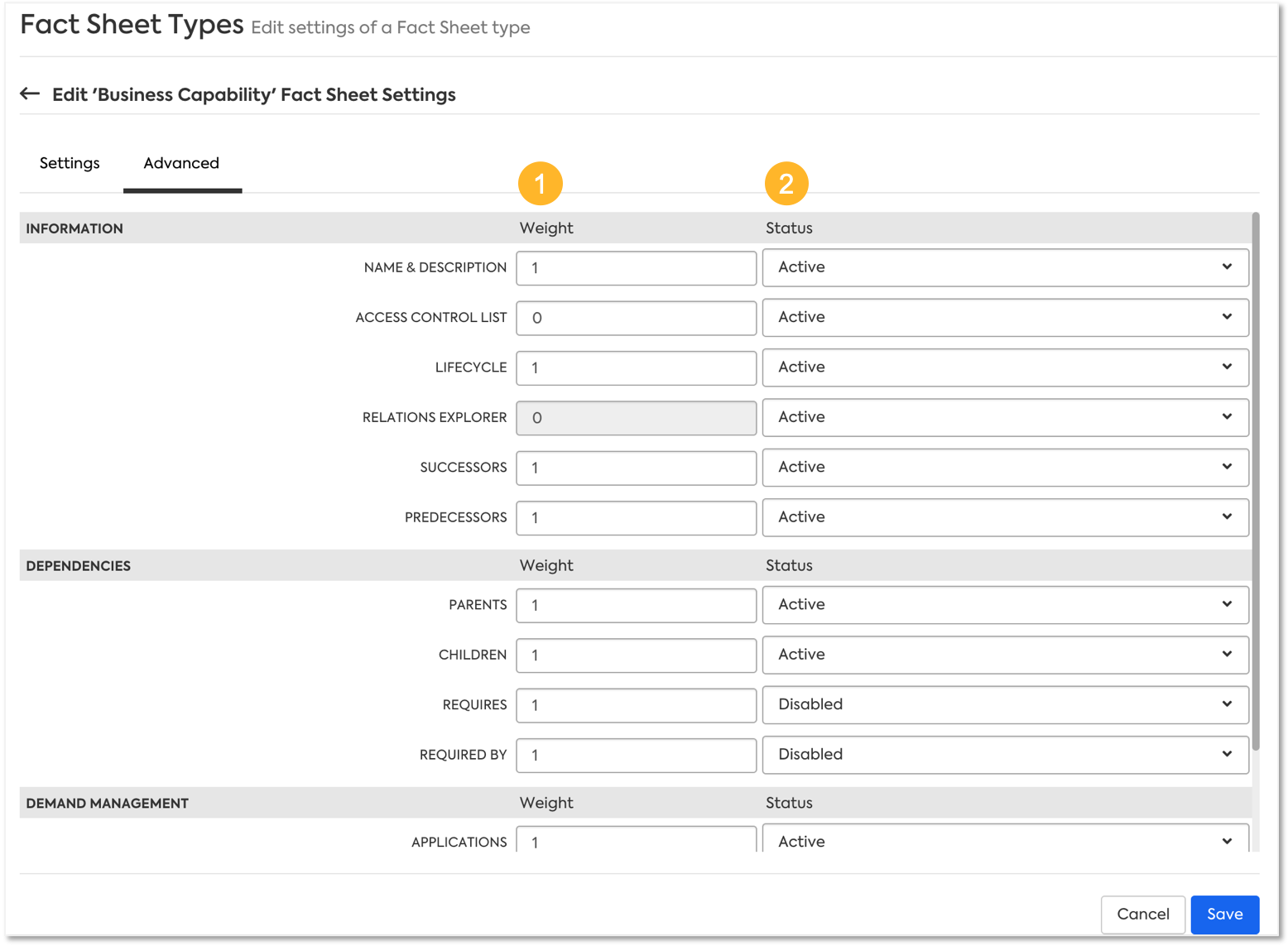Screen dimensions: 1288x946
Task: Switch to the Settings tab
Action: click(x=70, y=163)
